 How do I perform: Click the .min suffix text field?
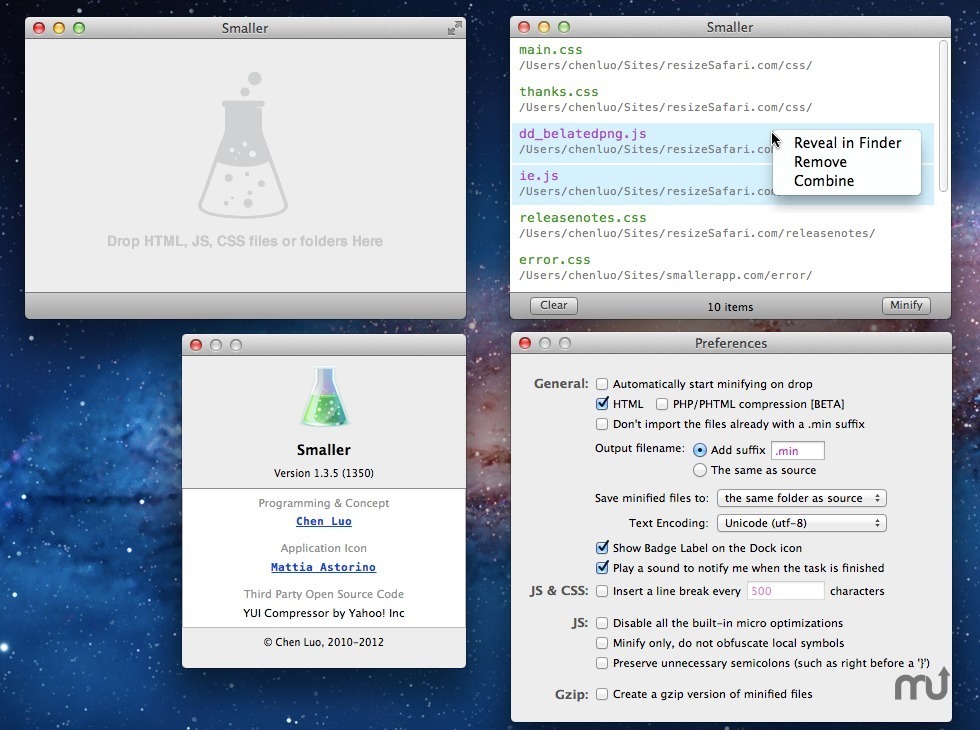pyautogui.click(x=797, y=451)
